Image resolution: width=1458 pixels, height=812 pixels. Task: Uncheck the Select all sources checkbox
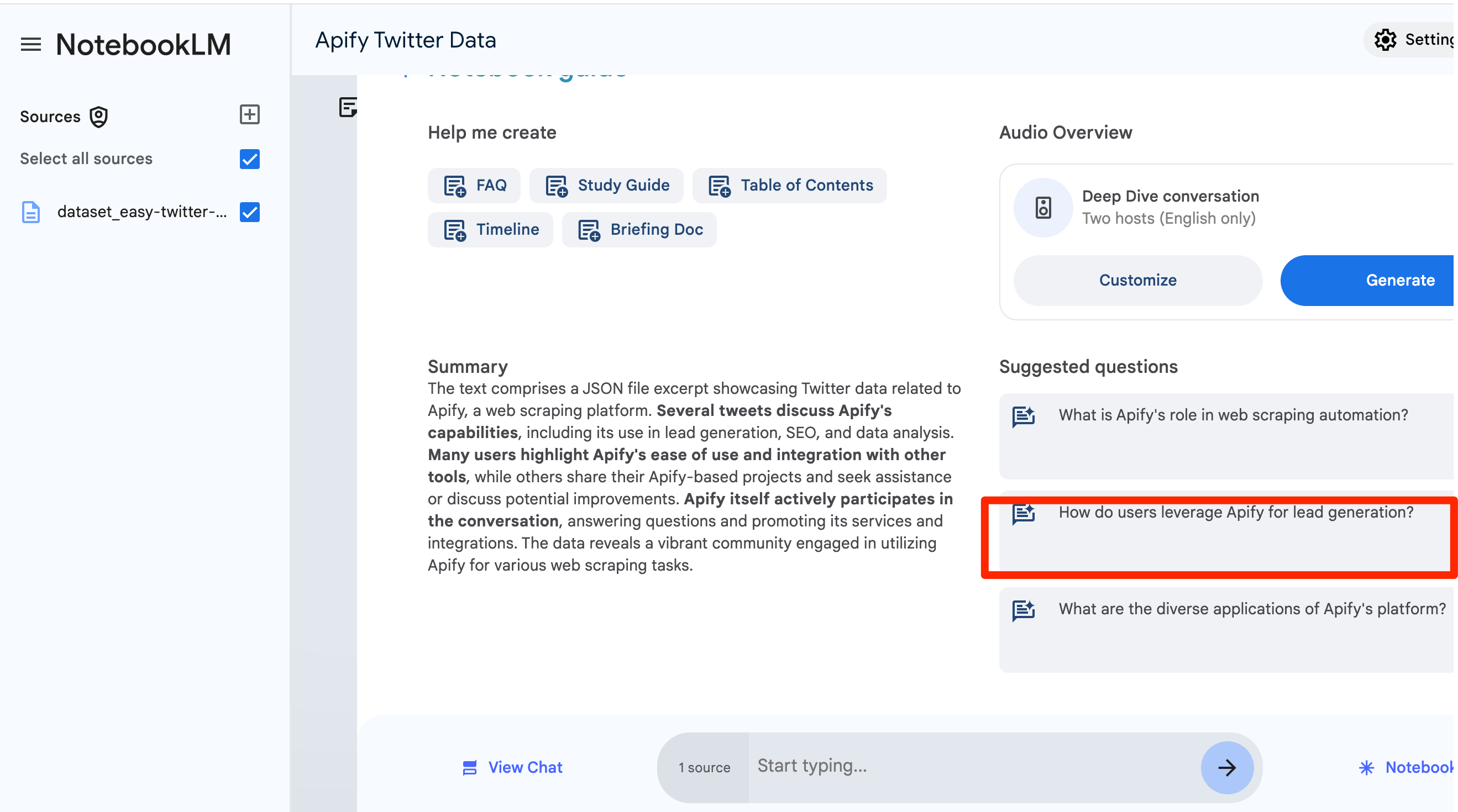pyautogui.click(x=249, y=159)
